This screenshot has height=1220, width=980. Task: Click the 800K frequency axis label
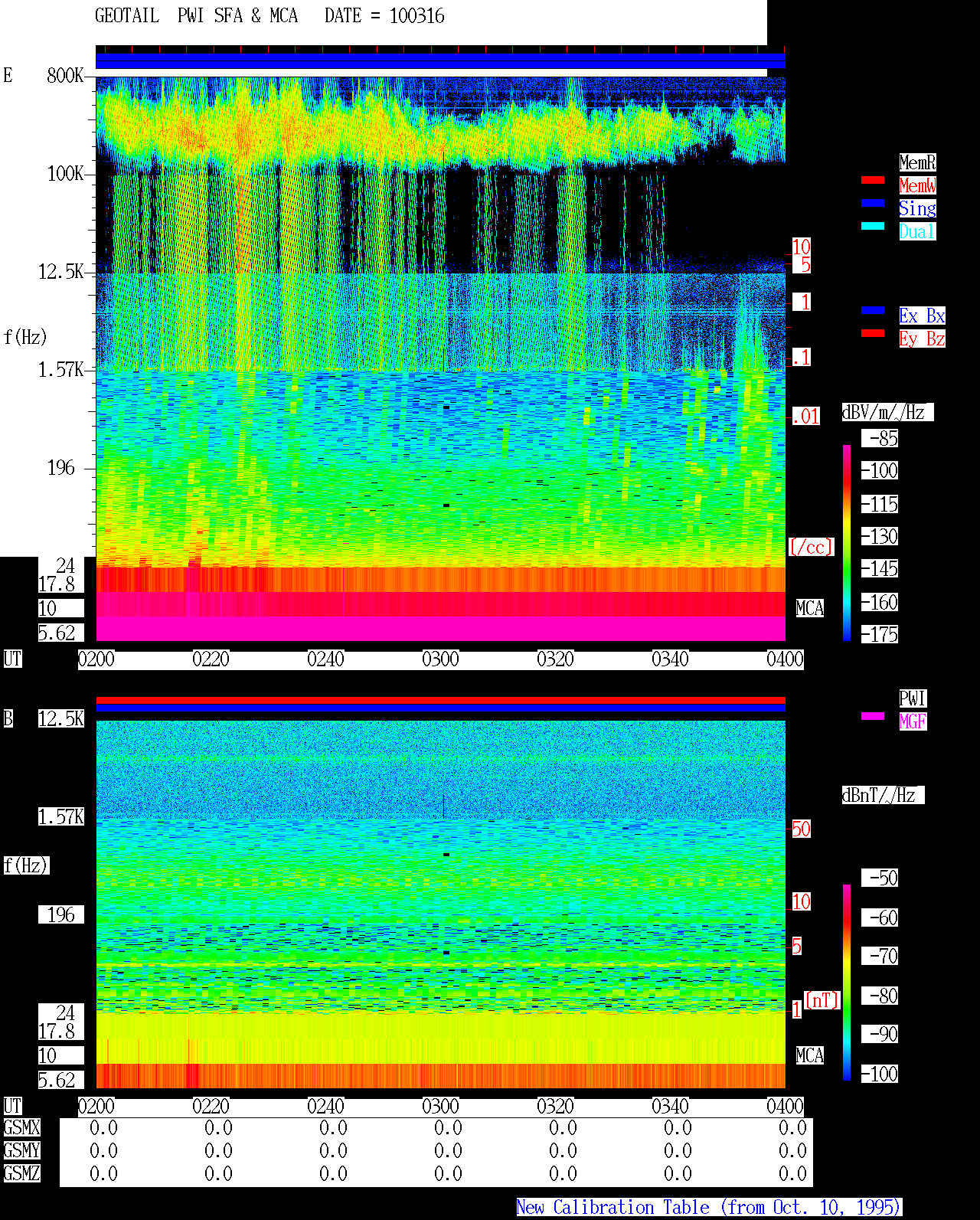point(65,76)
